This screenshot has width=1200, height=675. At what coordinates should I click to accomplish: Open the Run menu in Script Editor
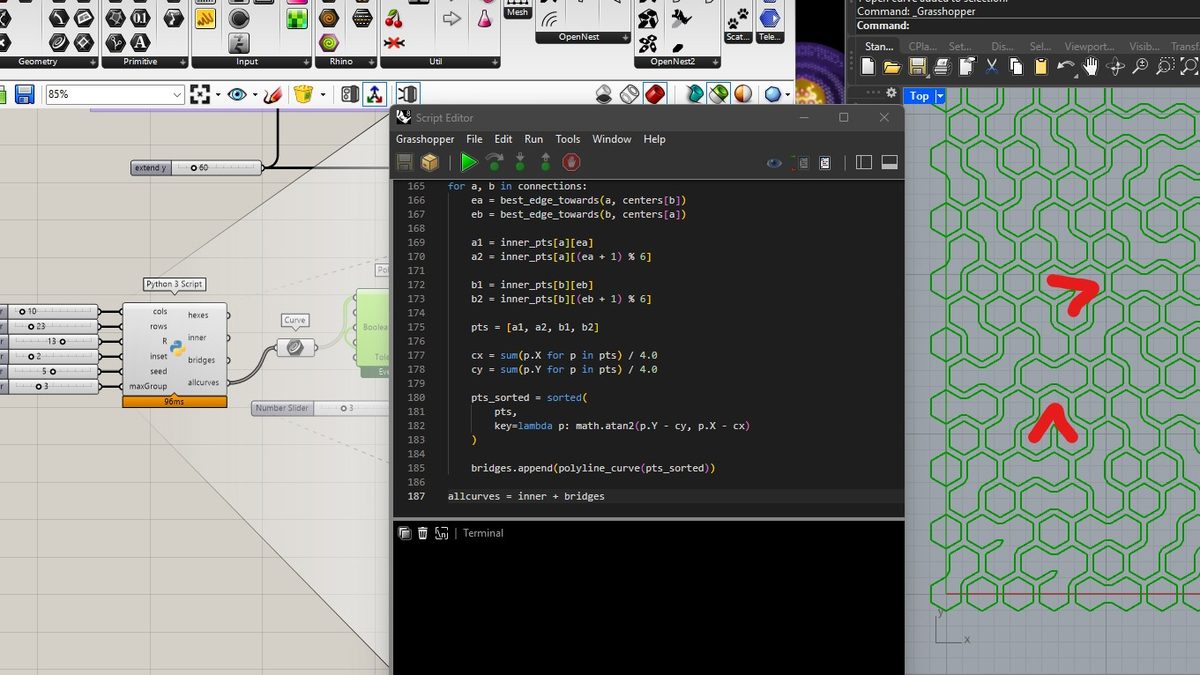534,139
